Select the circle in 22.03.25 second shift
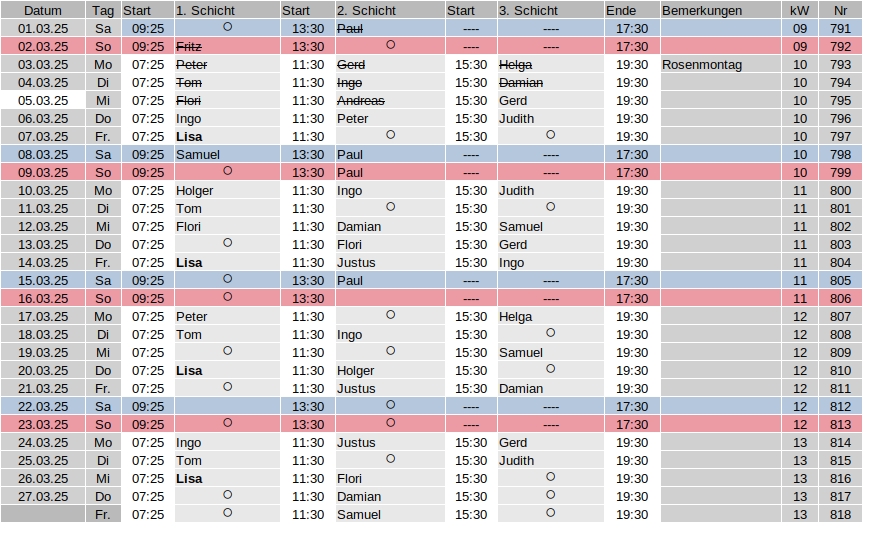870x548 pixels. coord(391,404)
